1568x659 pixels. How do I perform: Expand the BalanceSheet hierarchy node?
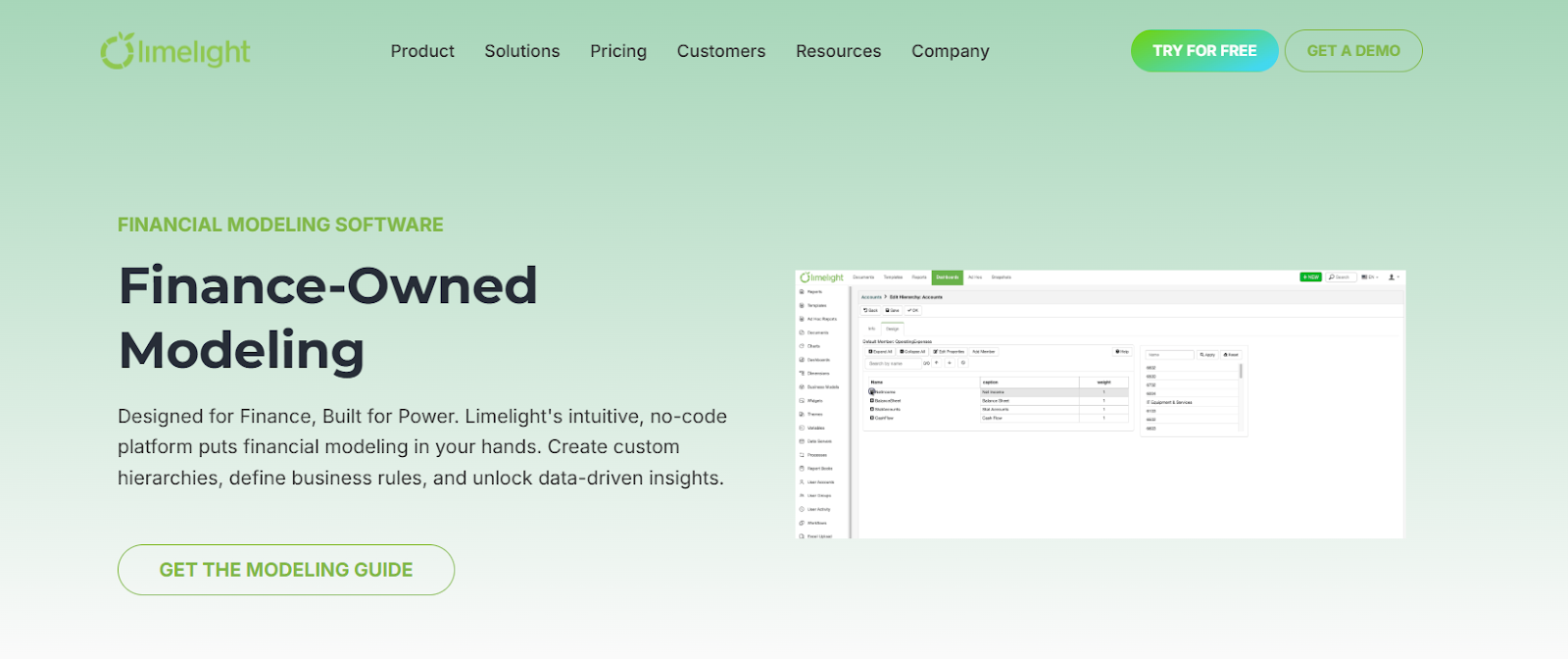[x=872, y=400]
